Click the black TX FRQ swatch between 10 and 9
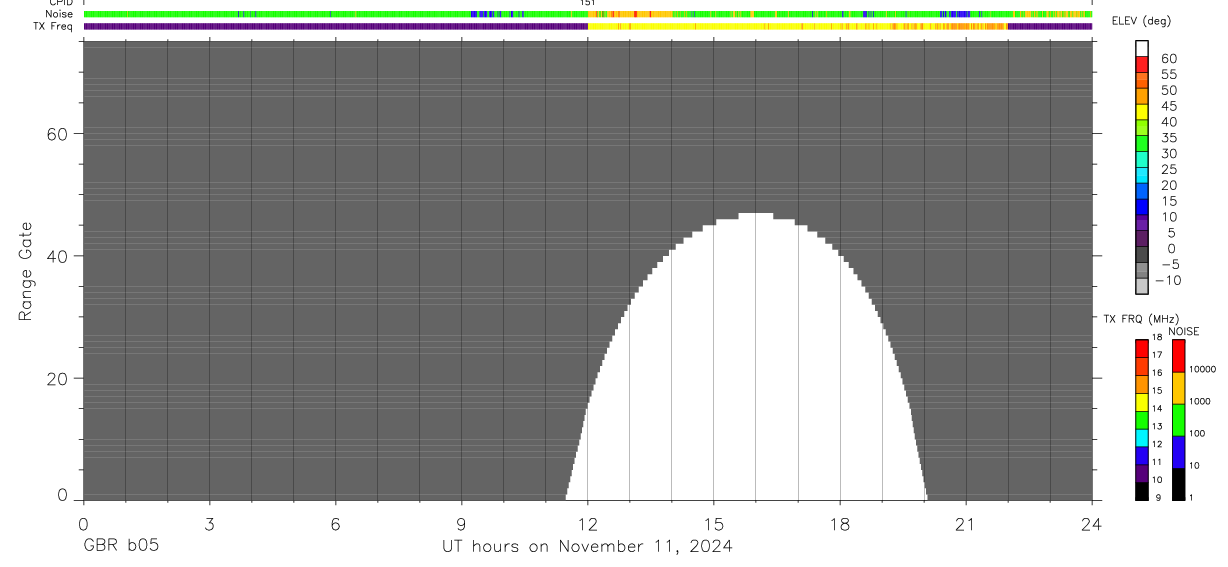 (x=1142, y=490)
